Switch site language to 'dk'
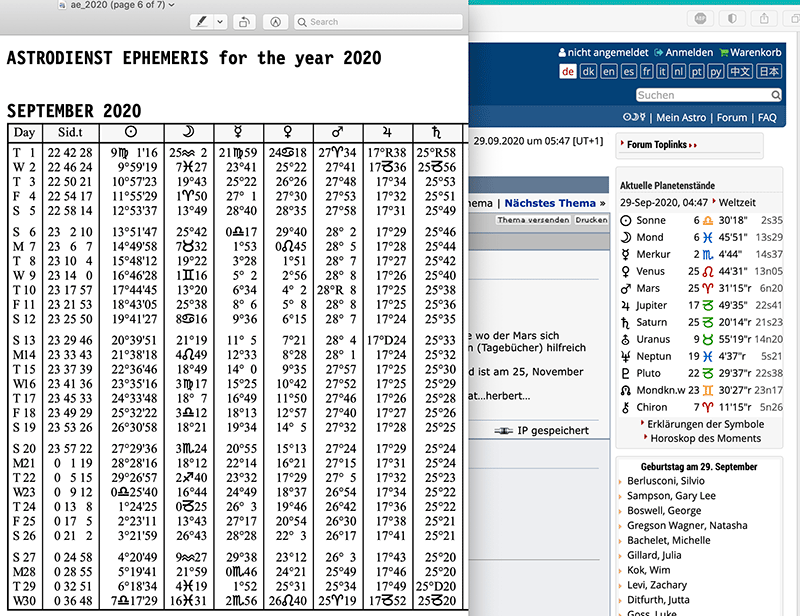This screenshot has width=800, height=616. 588,71
